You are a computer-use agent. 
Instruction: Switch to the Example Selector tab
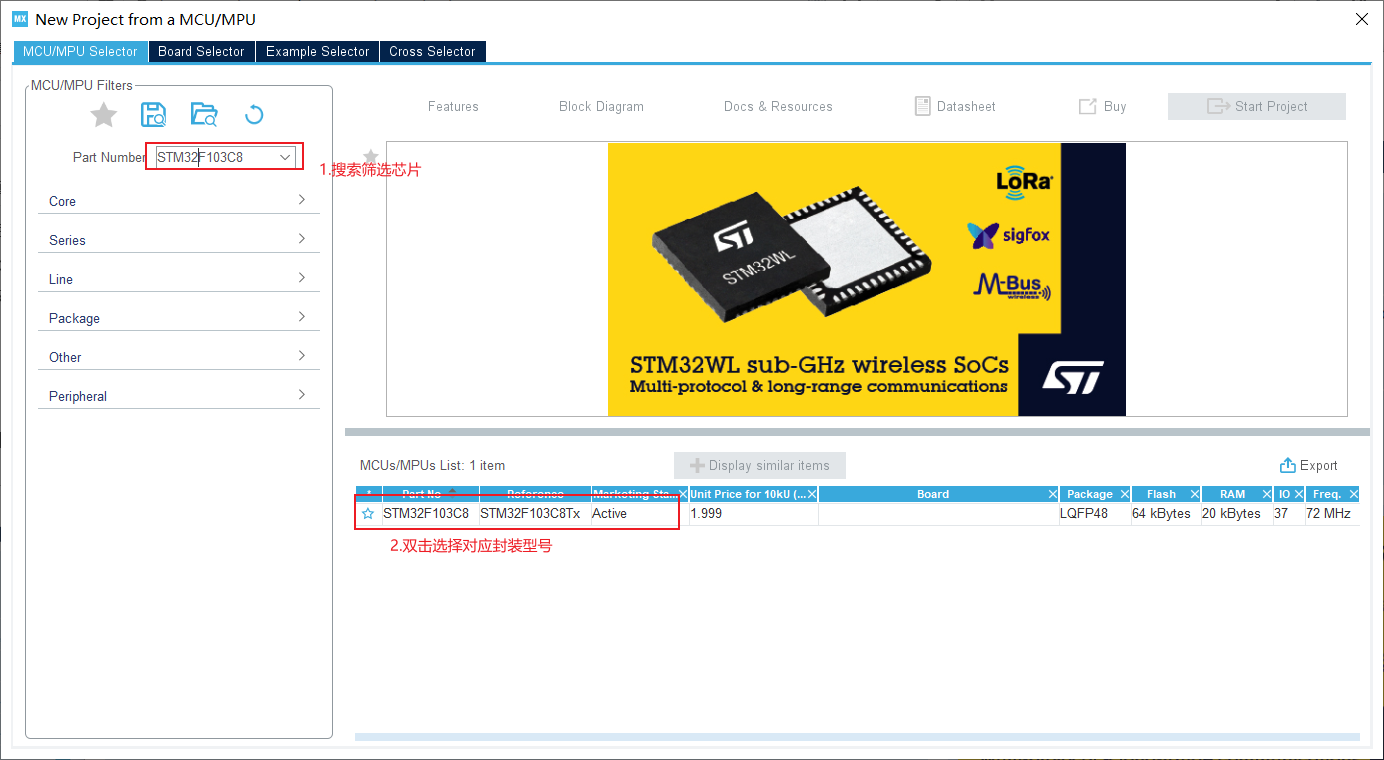point(317,51)
